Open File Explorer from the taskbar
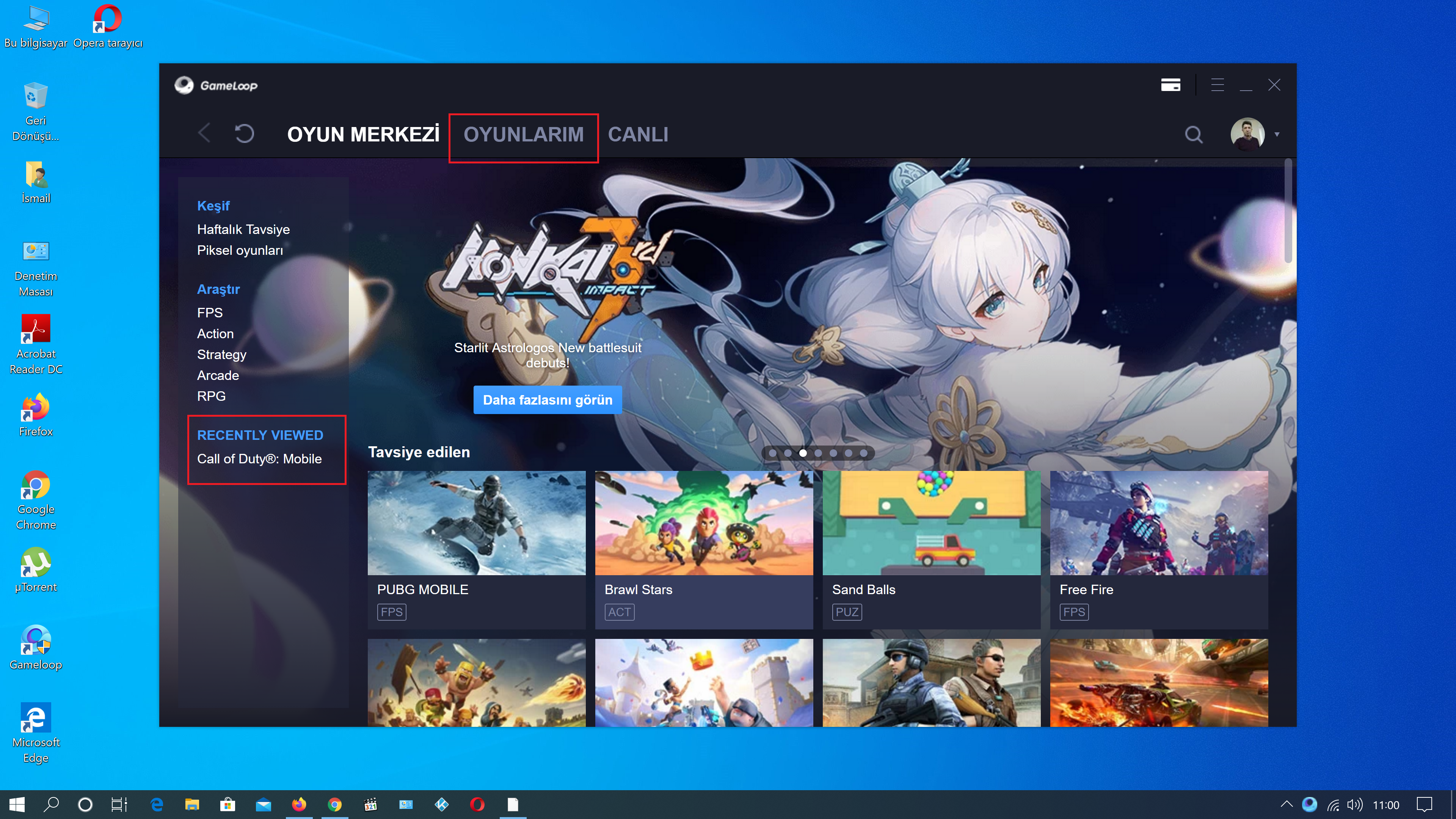Viewport: 1456px width, 819px height. tap(192, 804)
